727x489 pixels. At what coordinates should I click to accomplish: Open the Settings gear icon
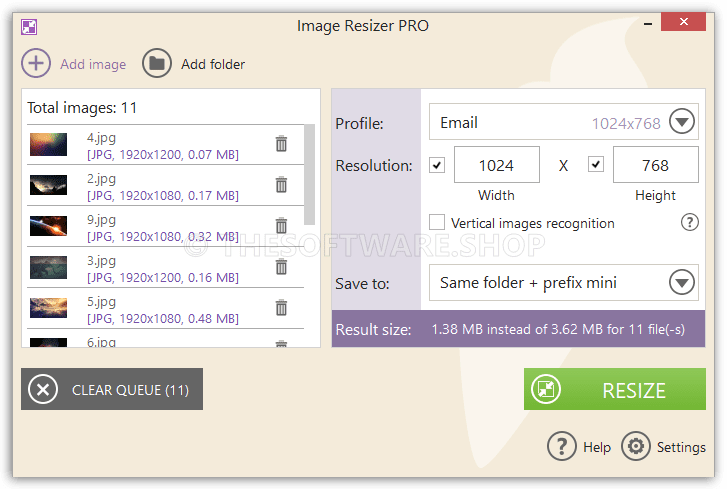click(x=636, y=446)
